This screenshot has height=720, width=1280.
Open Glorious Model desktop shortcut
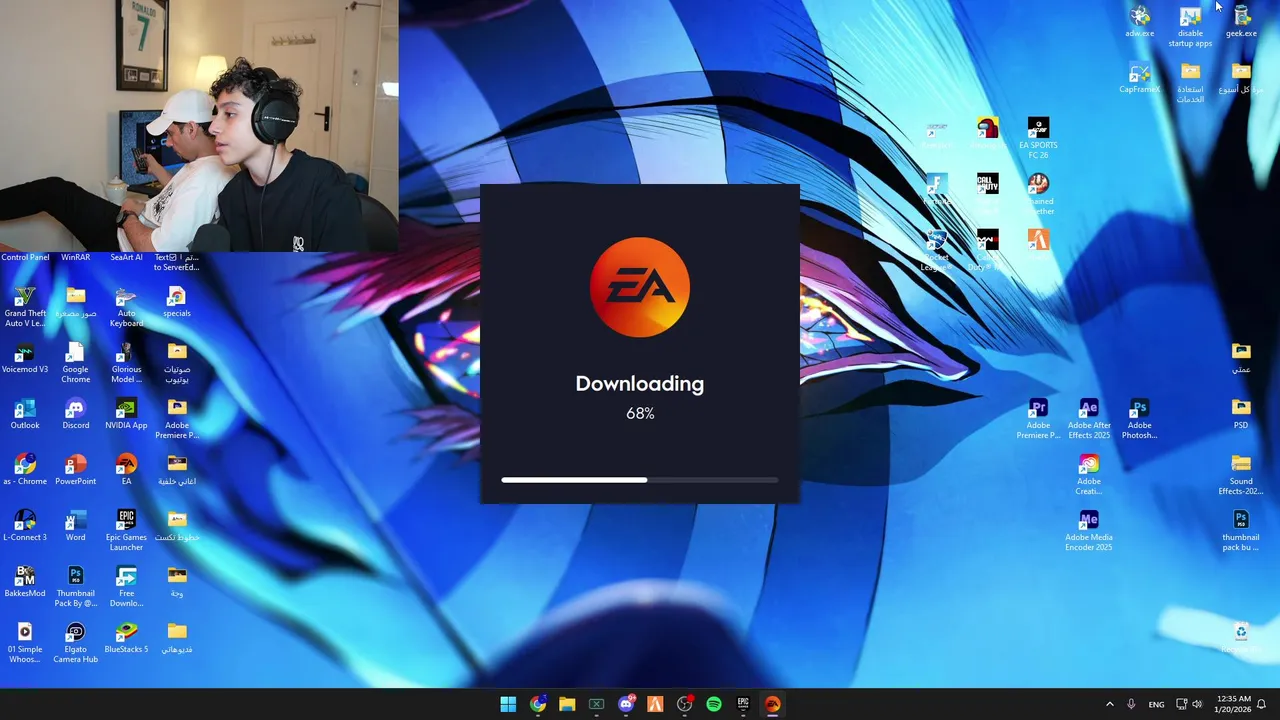pos(126,362)
